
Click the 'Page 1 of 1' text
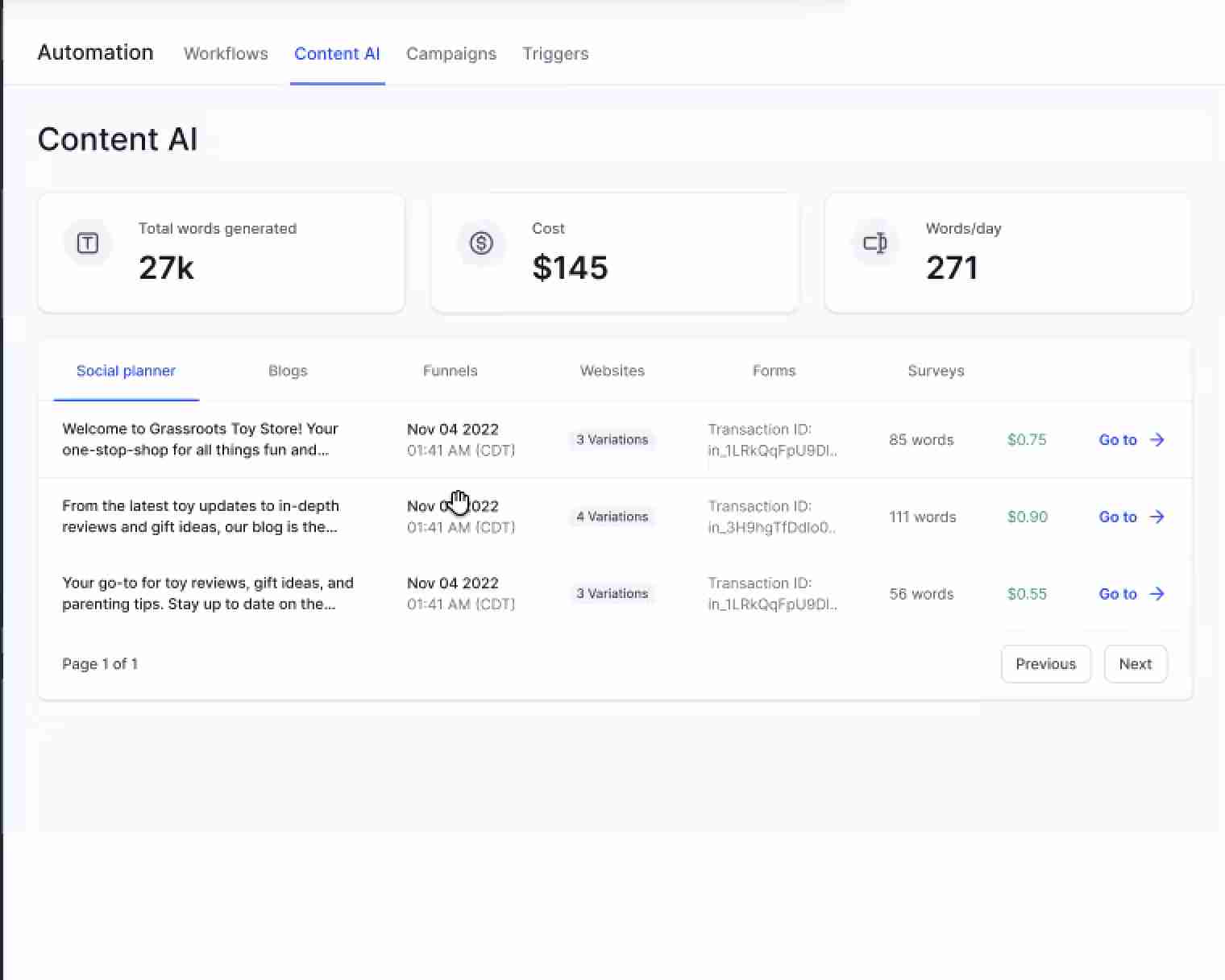pyautogui.click(x=100, y=664)
